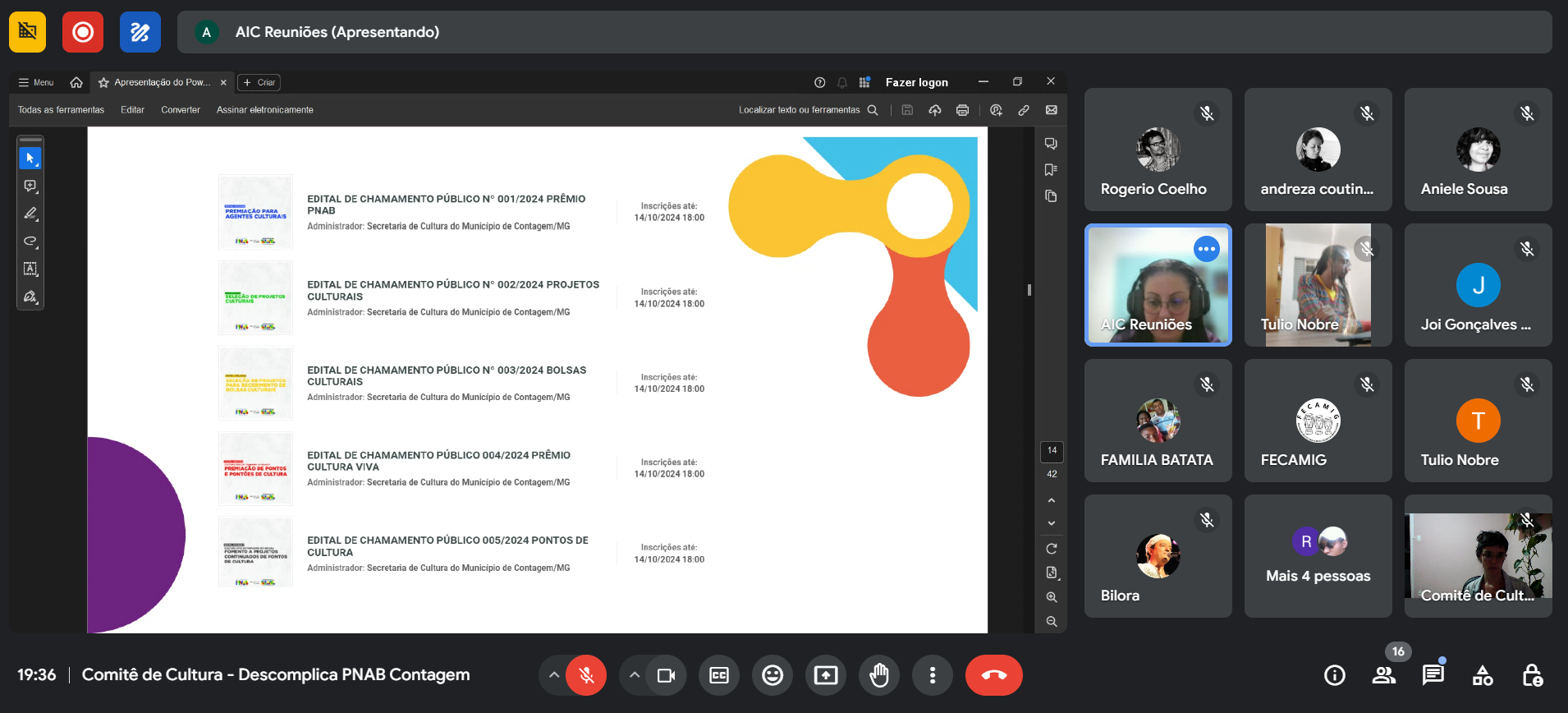The image size is (1568, 713).
Task: Click the print icon in PDF toolbar
Action: tap(962, 110)
